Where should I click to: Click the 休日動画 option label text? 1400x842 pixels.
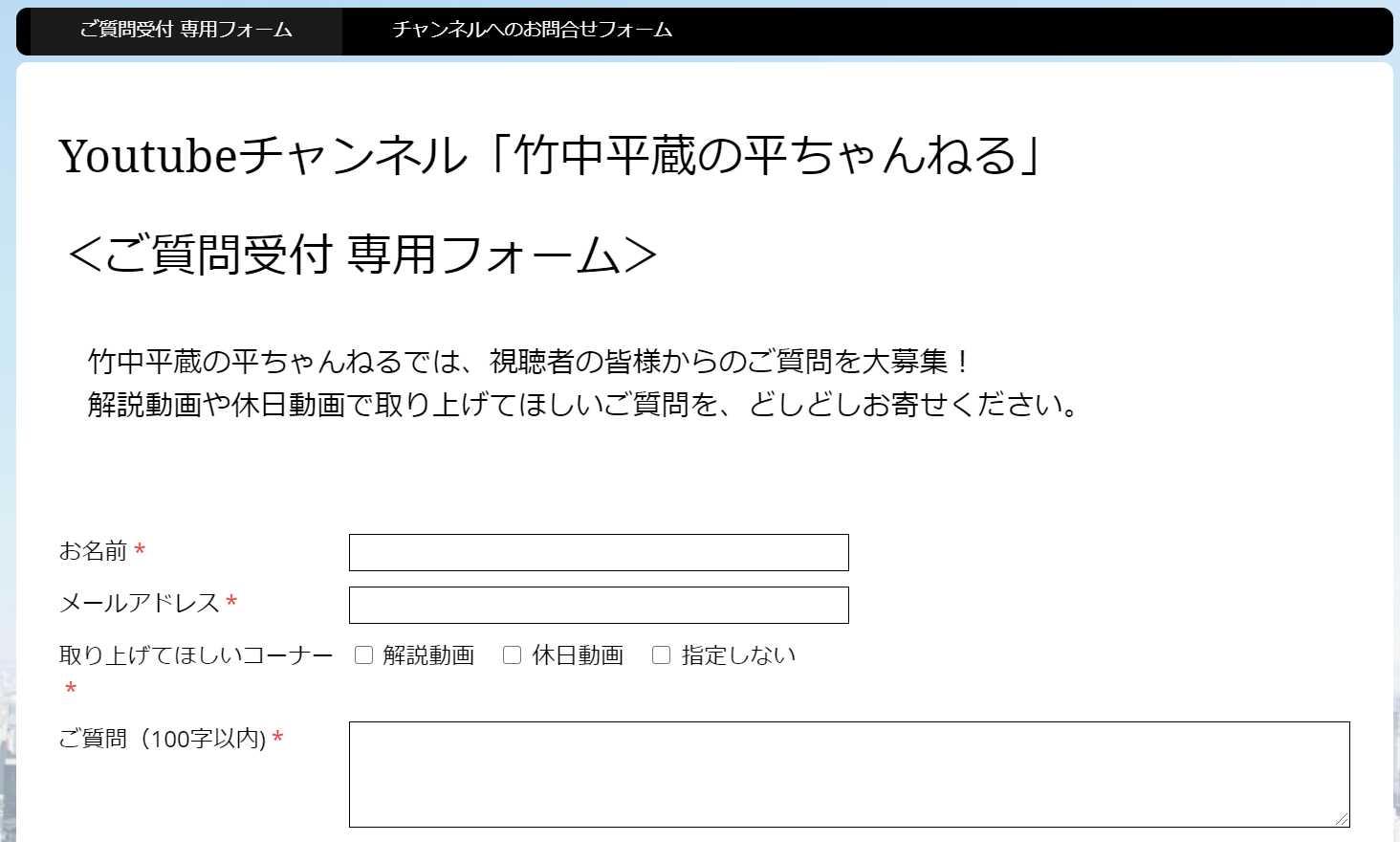pyautogui.click(x=578, y=655)
